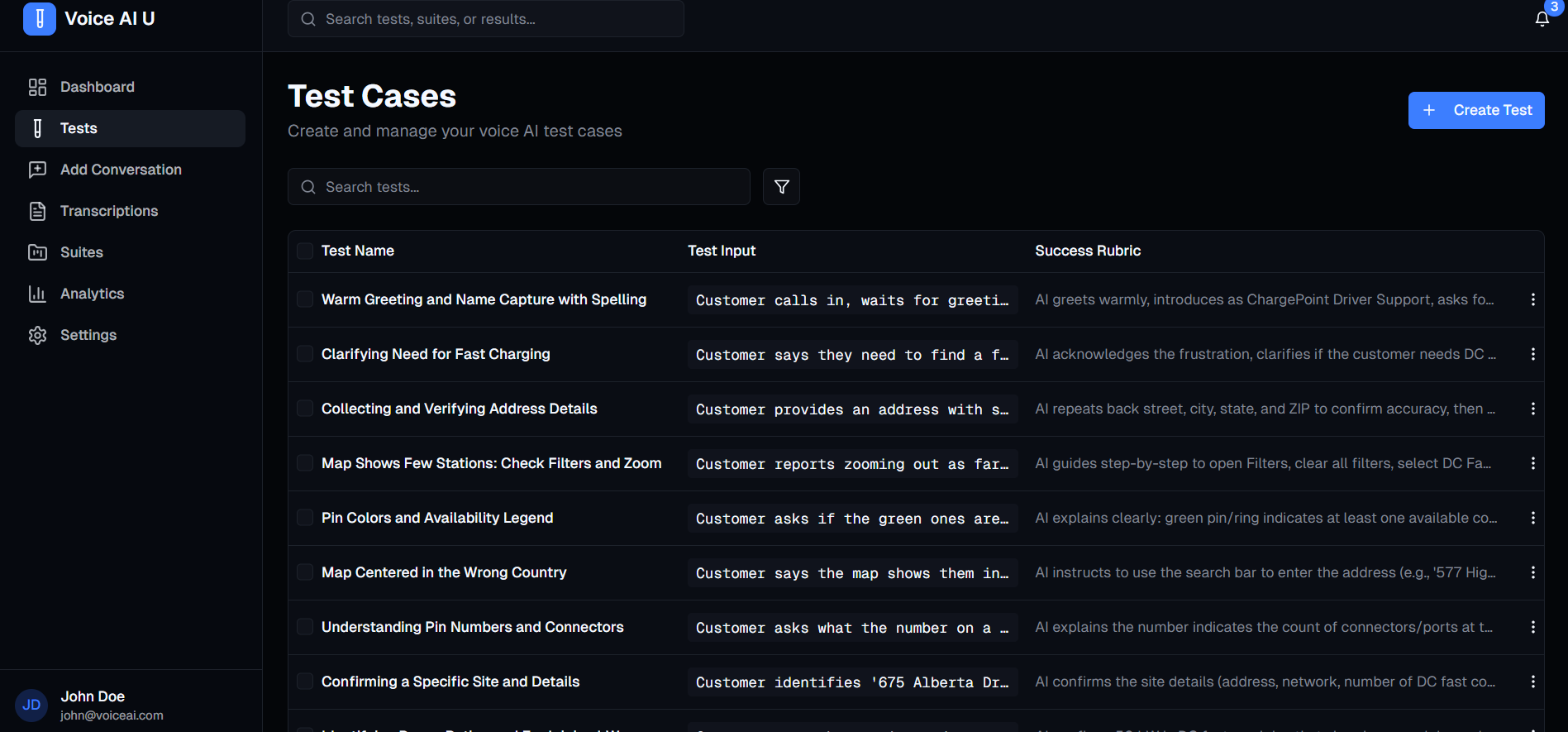
Task: Open the filter funnel button
Action: pyautogui.click(x=781, y=187)
